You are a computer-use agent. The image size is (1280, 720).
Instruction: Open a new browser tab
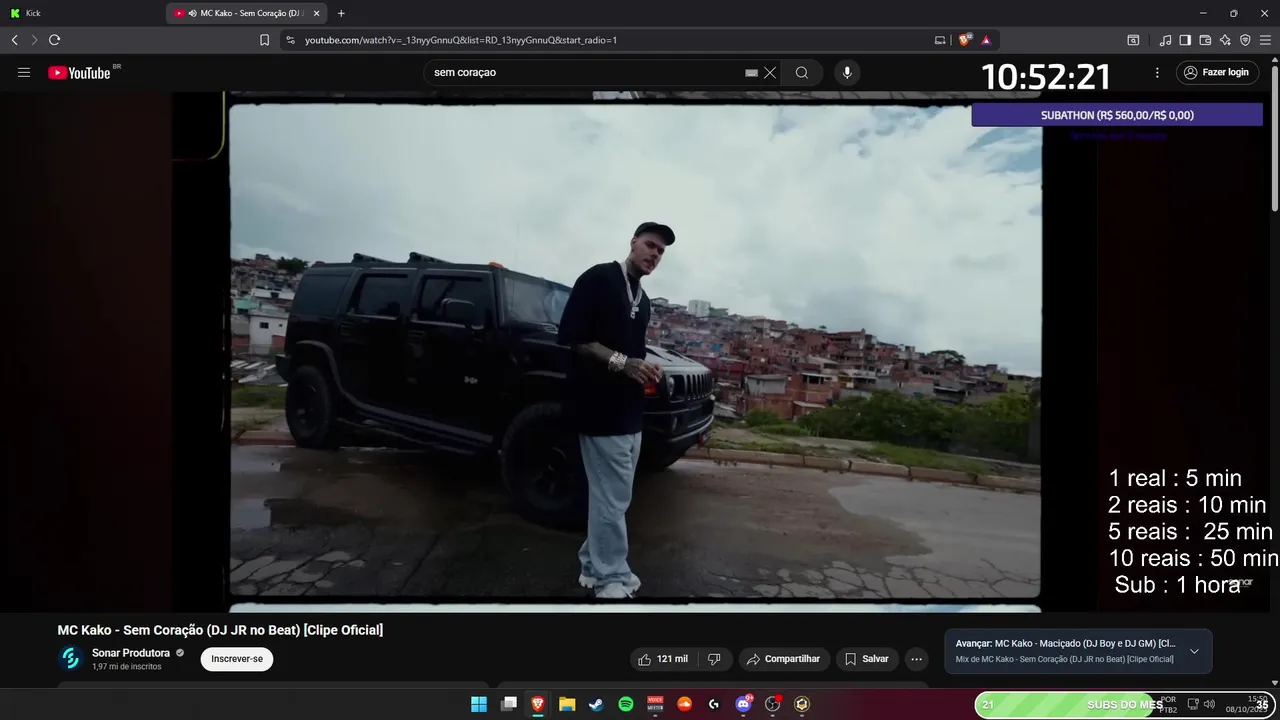[341, 13]
